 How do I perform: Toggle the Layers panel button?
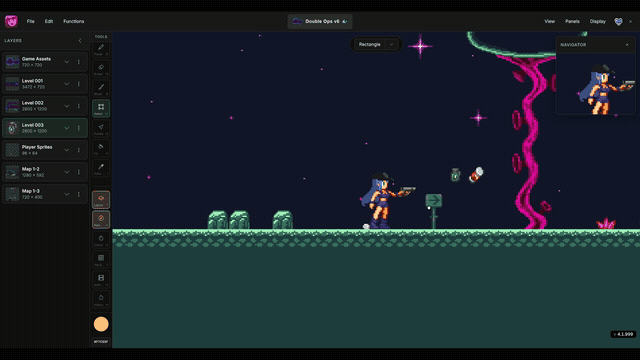click(x=101, y=200)
